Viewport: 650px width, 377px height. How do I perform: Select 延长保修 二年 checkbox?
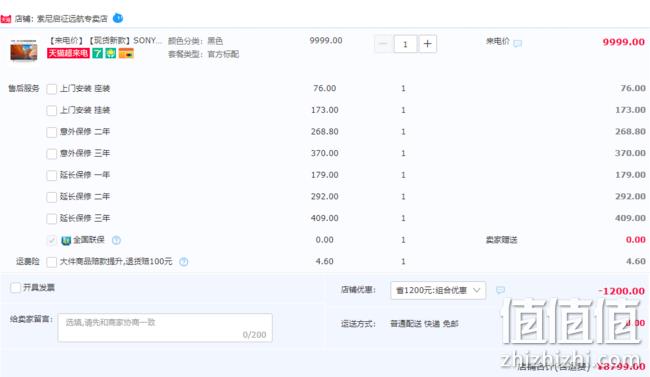click(51, 197)
